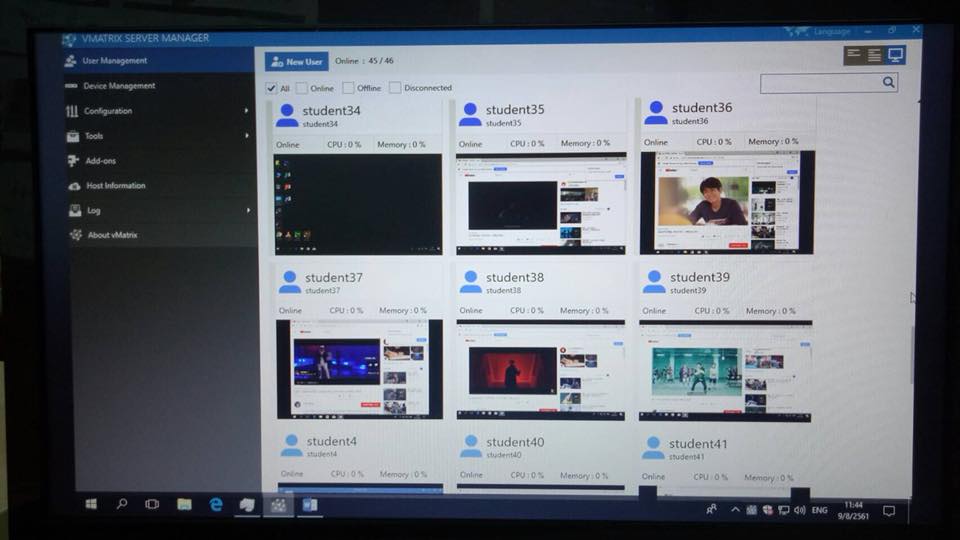Viewport: 960px width, 540px height.
Task: Click the Configuration sliders icon
Action: [72, 111]
